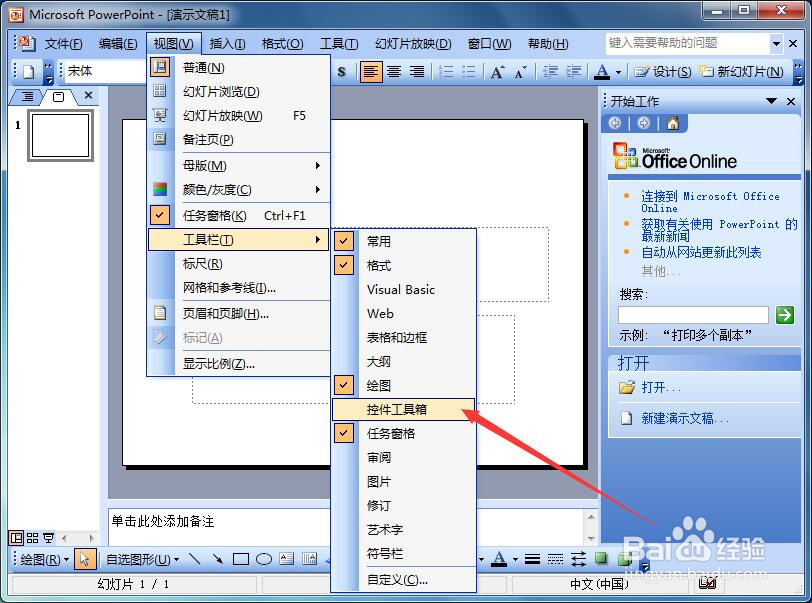Uncheck the 格式 toolbar
The height and width of the screenshot is (603, 812).
point(403,265)
